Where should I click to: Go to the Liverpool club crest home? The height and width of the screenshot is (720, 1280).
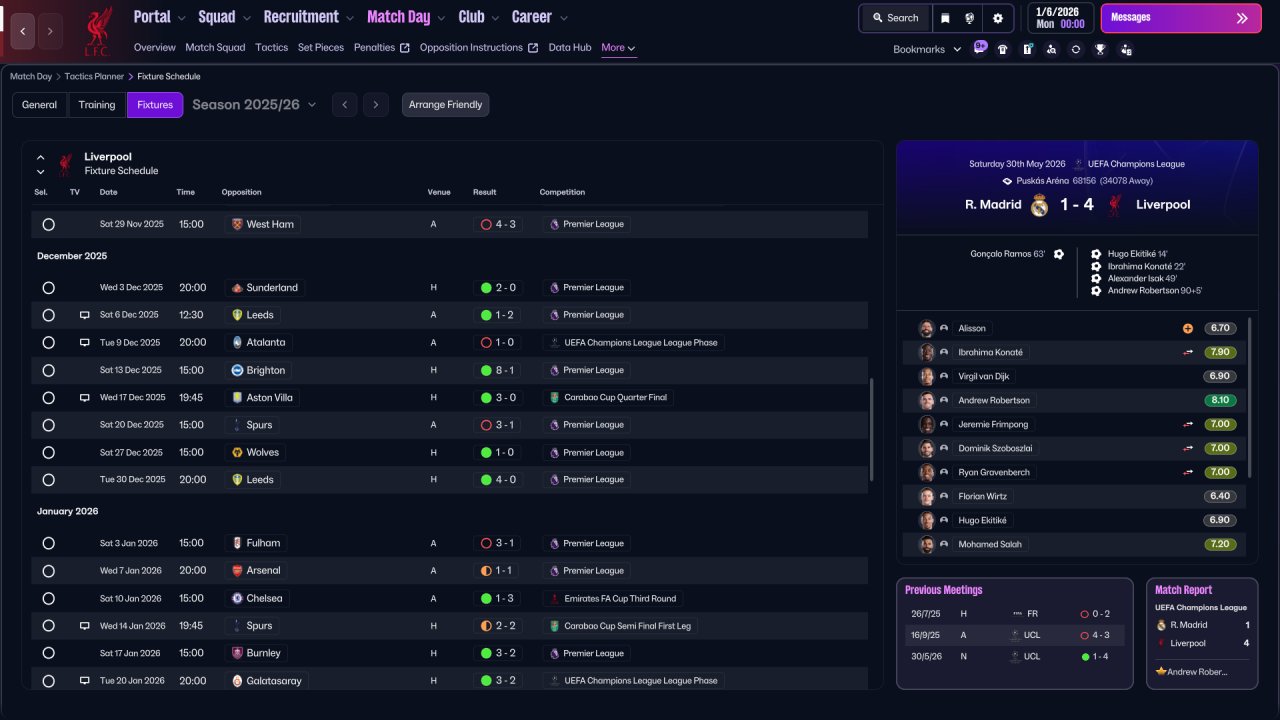coord(97,31)
